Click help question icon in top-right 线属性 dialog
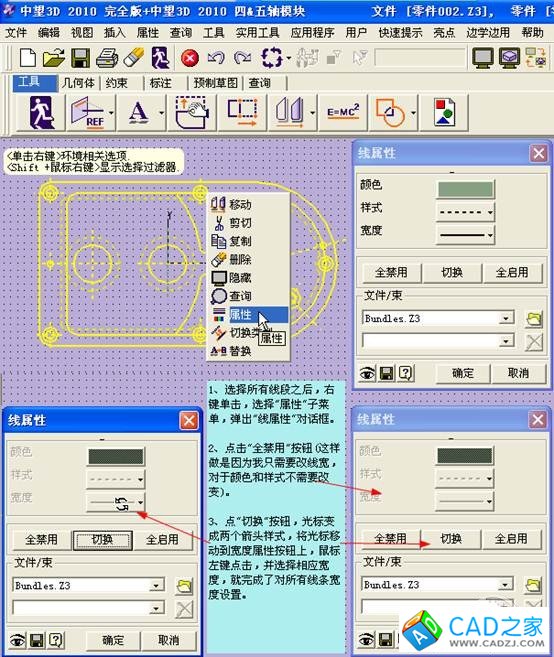554x657 pixels. click(x=405, y=373)
